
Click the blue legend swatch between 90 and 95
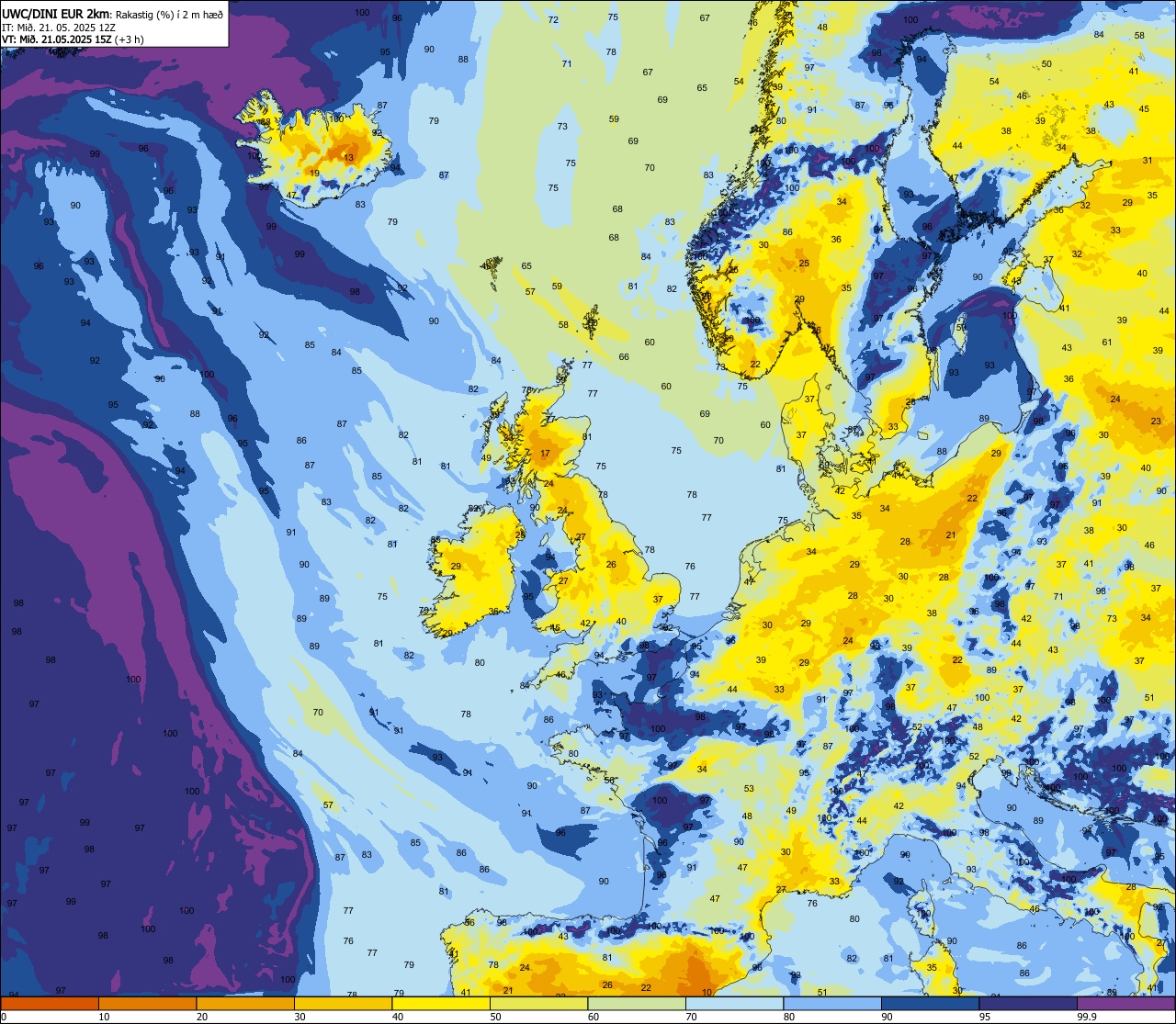(930, 1003)
